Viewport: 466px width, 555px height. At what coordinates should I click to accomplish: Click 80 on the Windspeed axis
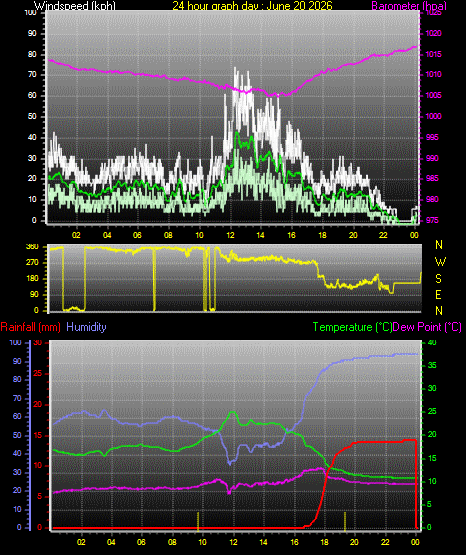click(x=32, y=54)
